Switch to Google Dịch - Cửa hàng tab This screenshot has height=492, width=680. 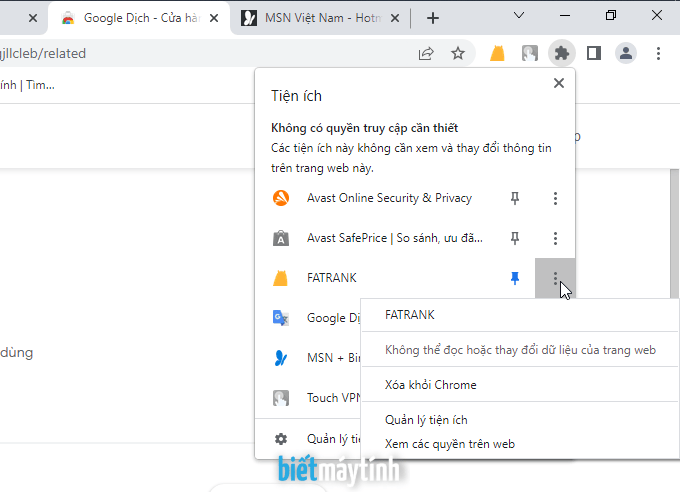coord(139,18)
